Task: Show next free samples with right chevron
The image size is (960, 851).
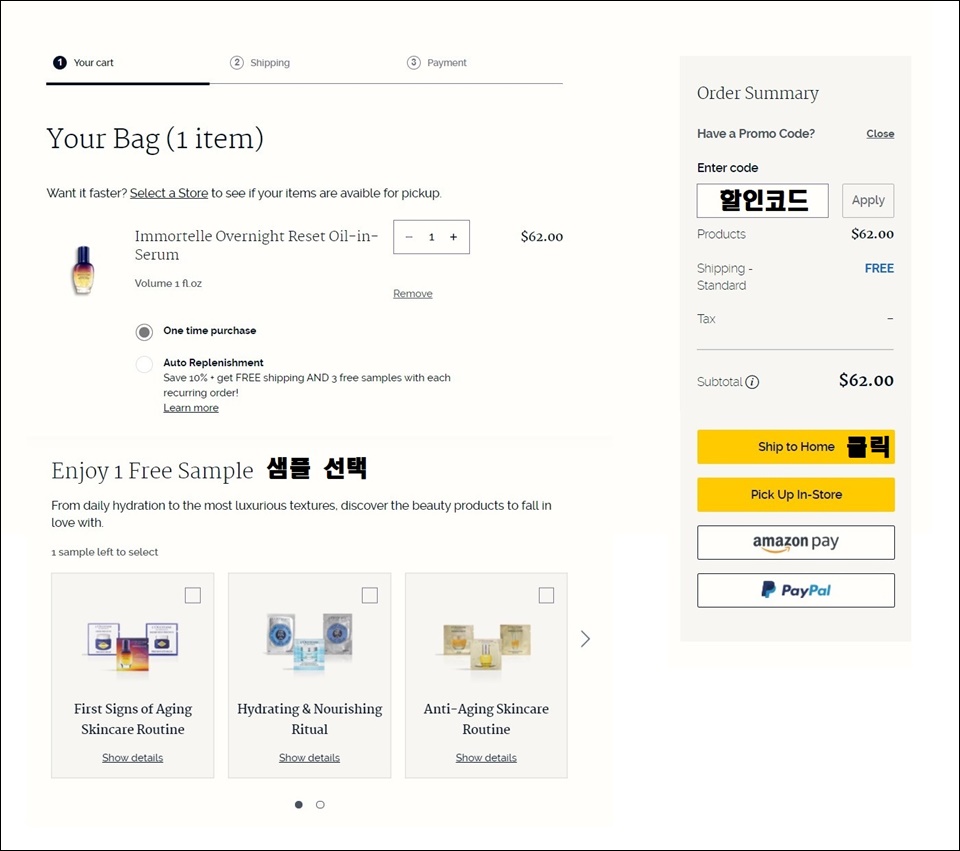Action: click(585, 639)
